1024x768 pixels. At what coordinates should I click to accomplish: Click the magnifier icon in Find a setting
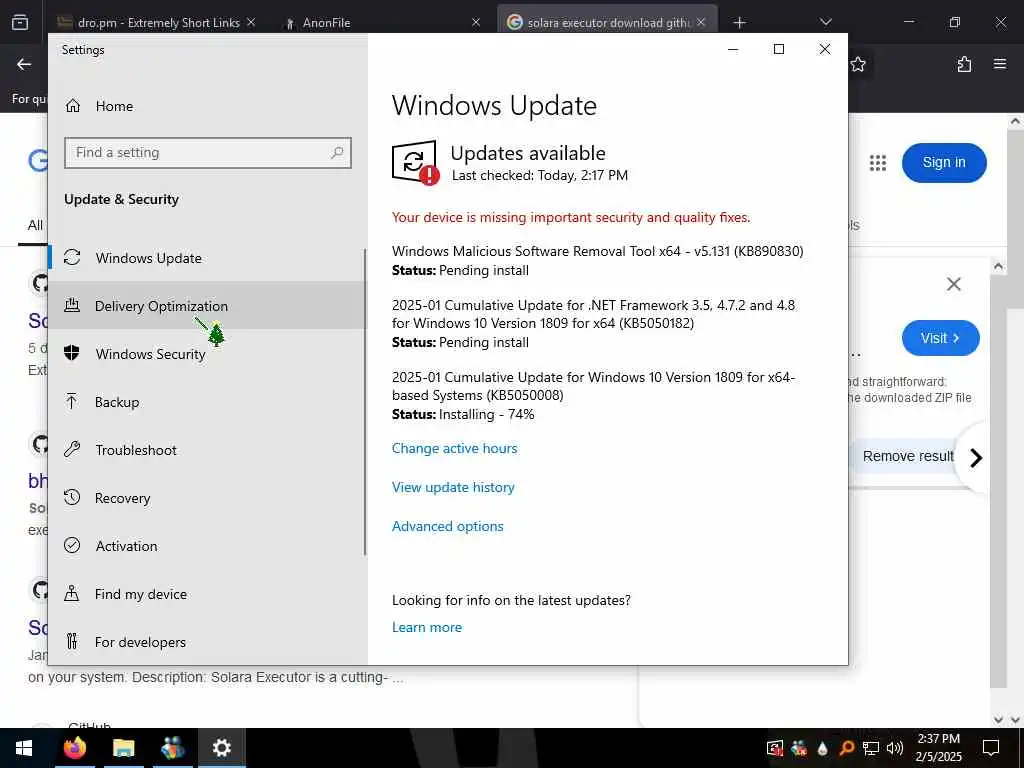(x=337, y=152)
